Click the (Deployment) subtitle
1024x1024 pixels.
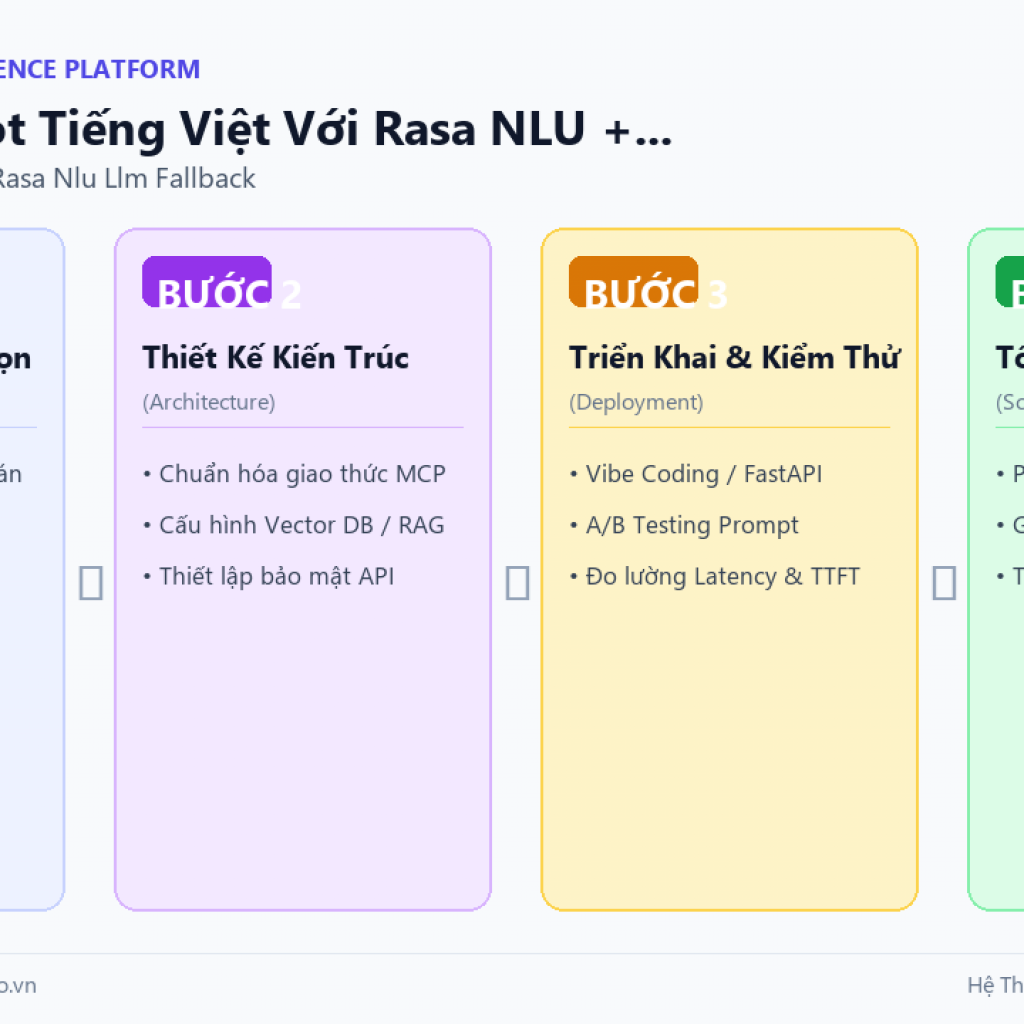636,402
